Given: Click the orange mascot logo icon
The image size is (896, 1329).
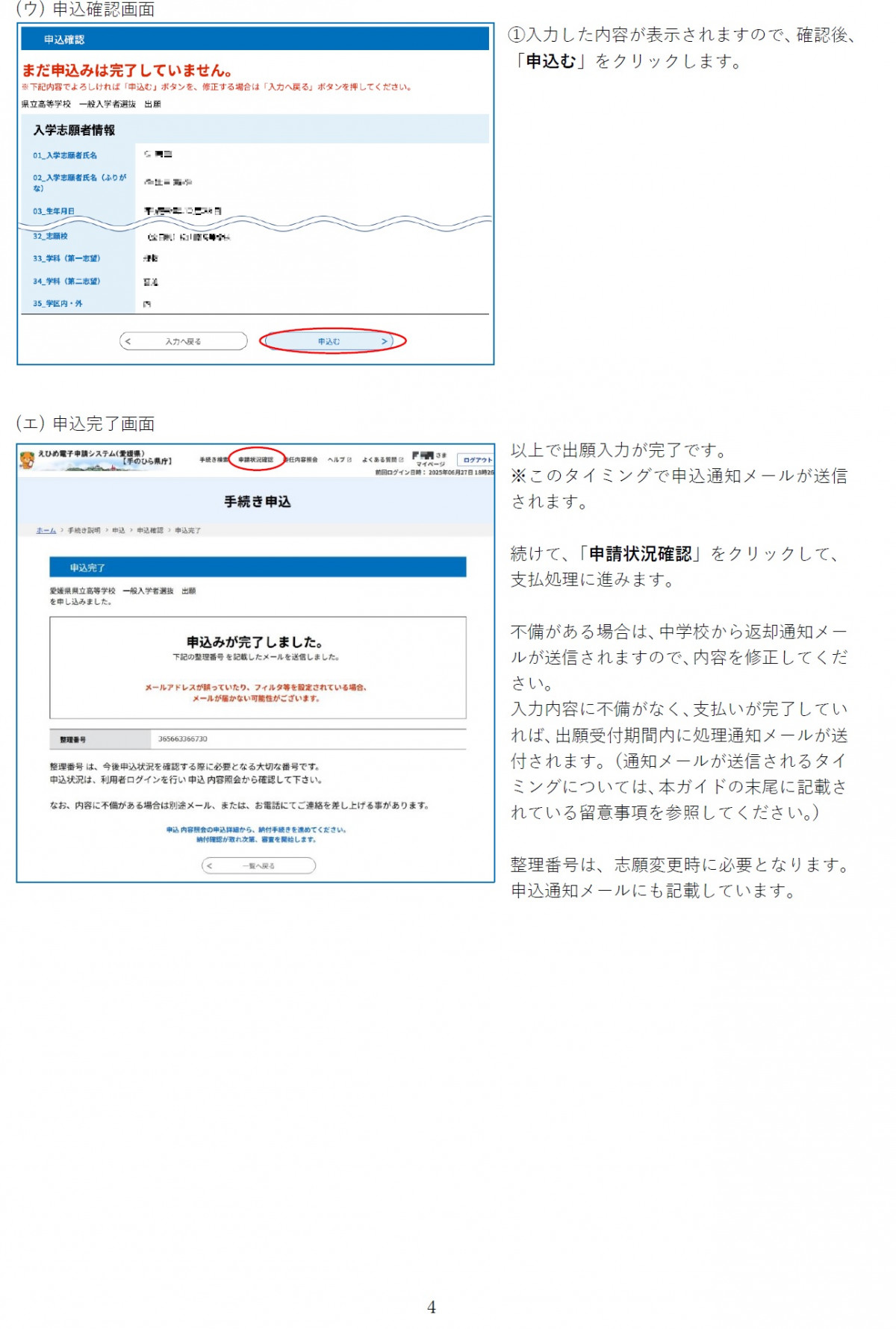Looking at the screenshot, I should pyautogui.click(x=28, y=460).
